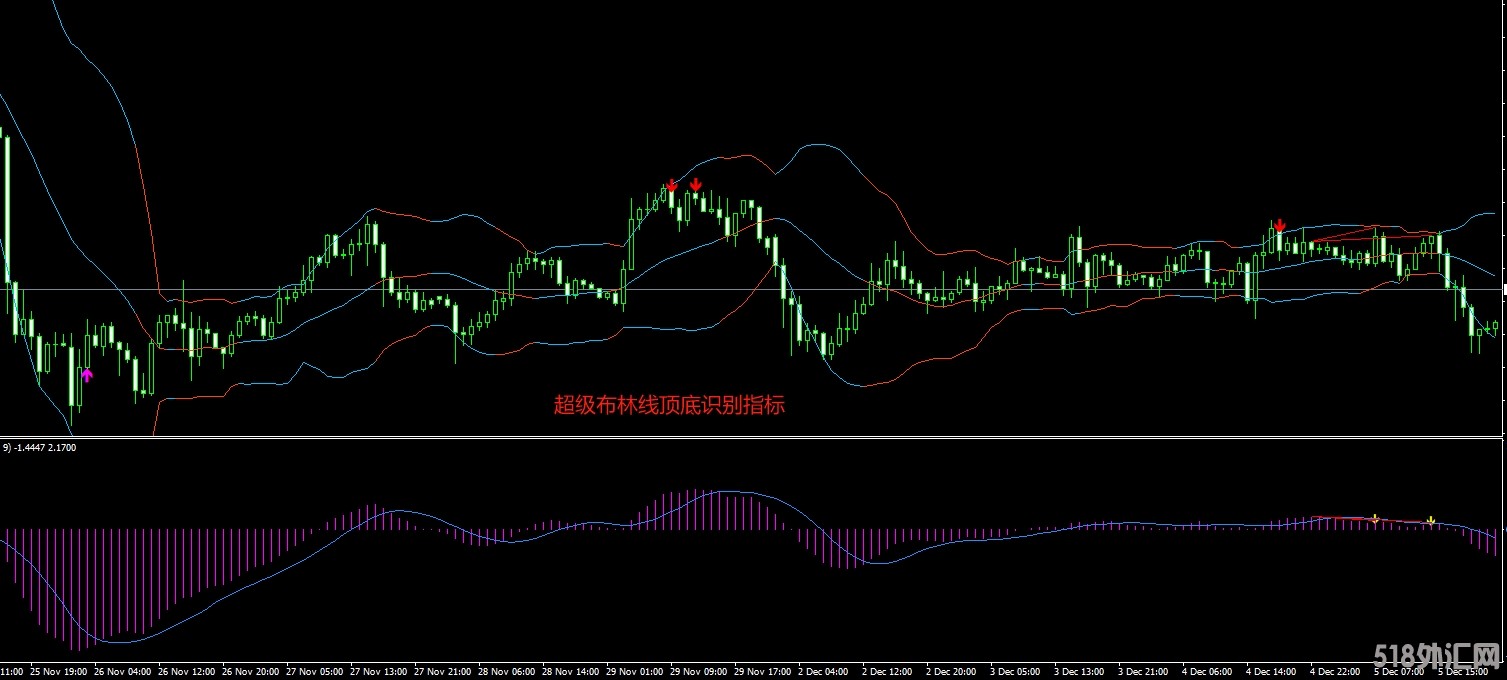1507x680 pixels.
Task: Click the "4 Dec 22:00" time label
Action: pyautogui.click(x=1336, y=672)
